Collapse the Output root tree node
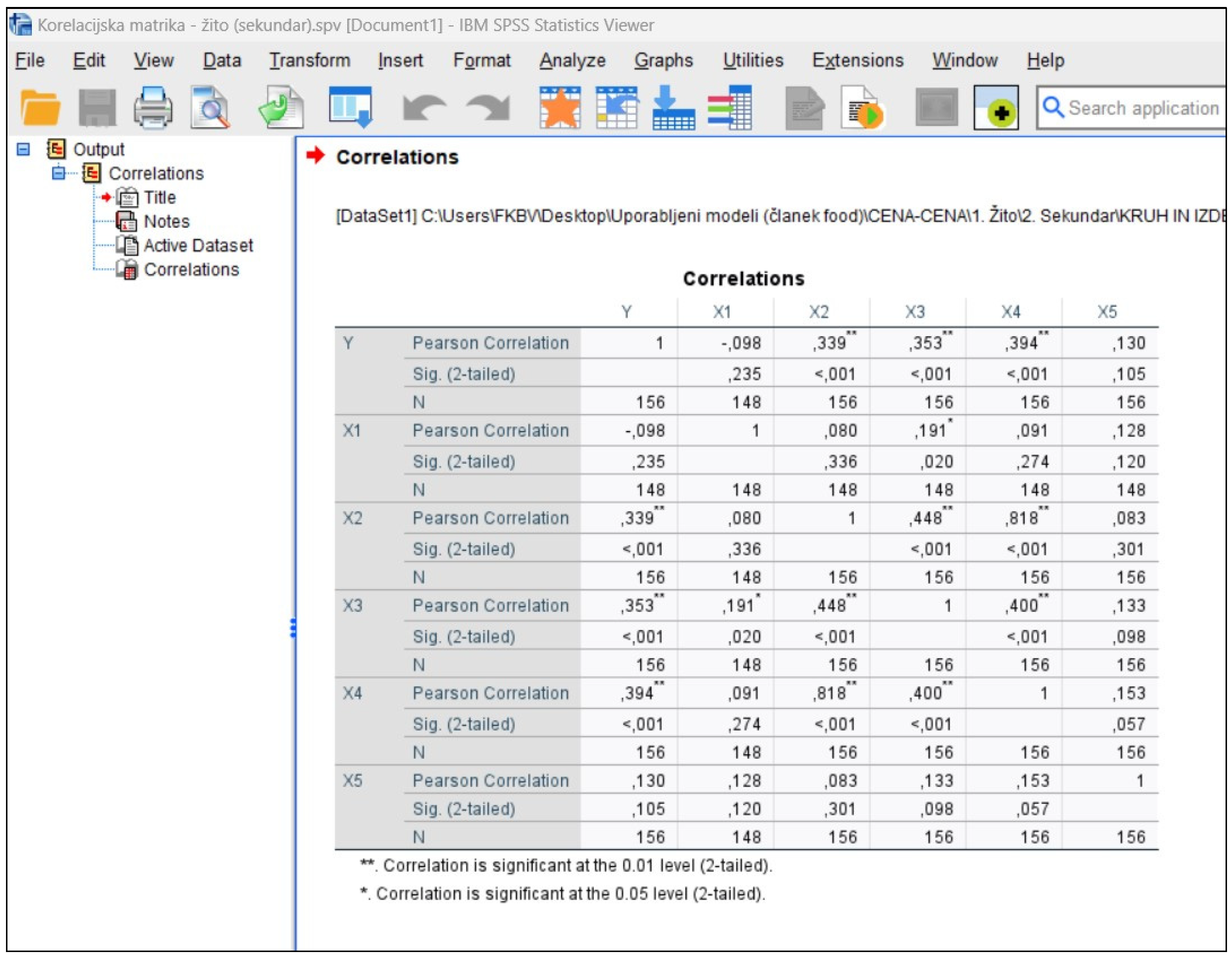Viewport: 1232px width, 962px height. point(23,150)
